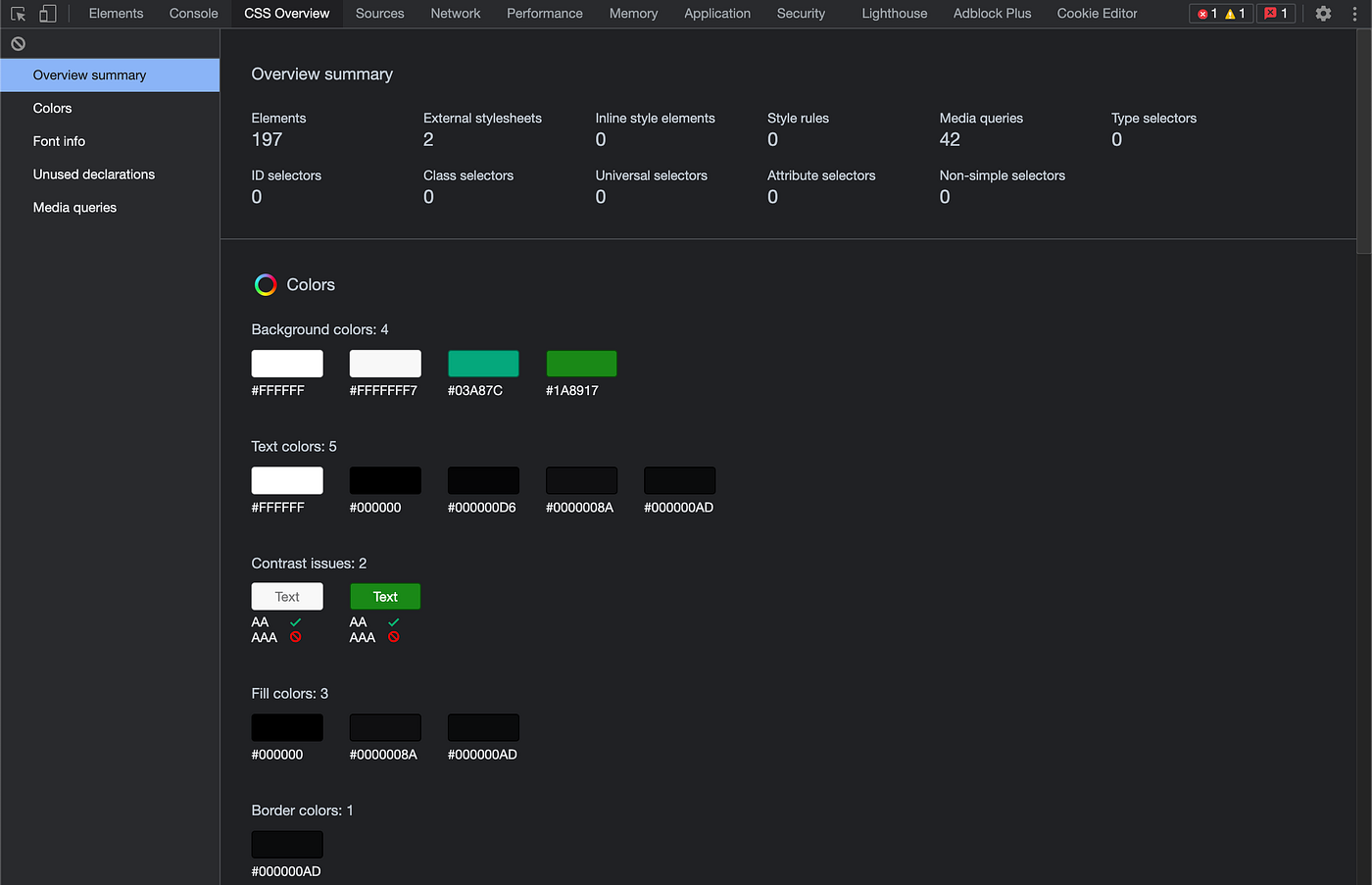Click the Contrast issues: 2 label
This screenshot has height=885, width=1372.
(x=309, y=564)
